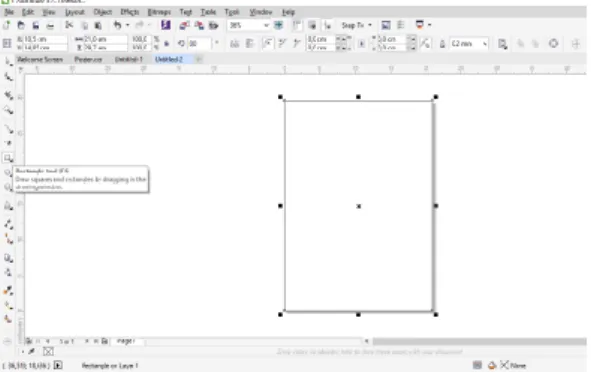
Task: Click the horizontal scrollbar under the canvas
Action: tap(479, 341)
